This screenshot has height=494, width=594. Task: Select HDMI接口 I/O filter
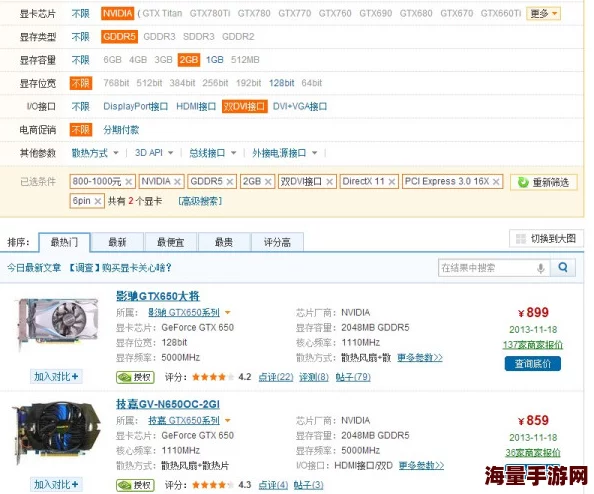point(196,106)
